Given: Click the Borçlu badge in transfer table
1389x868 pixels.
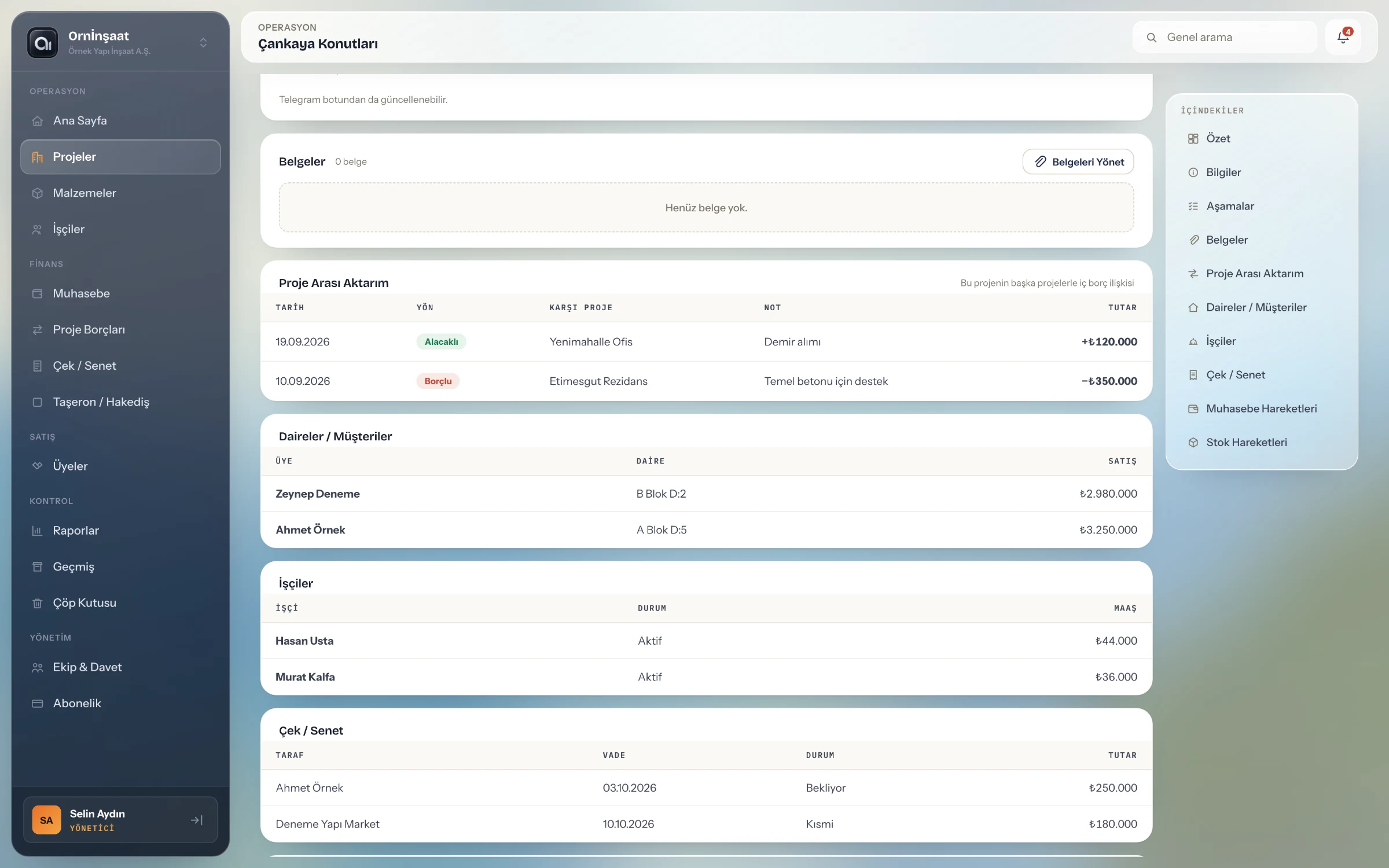Looking at the screenshot, I should [438, 381].
